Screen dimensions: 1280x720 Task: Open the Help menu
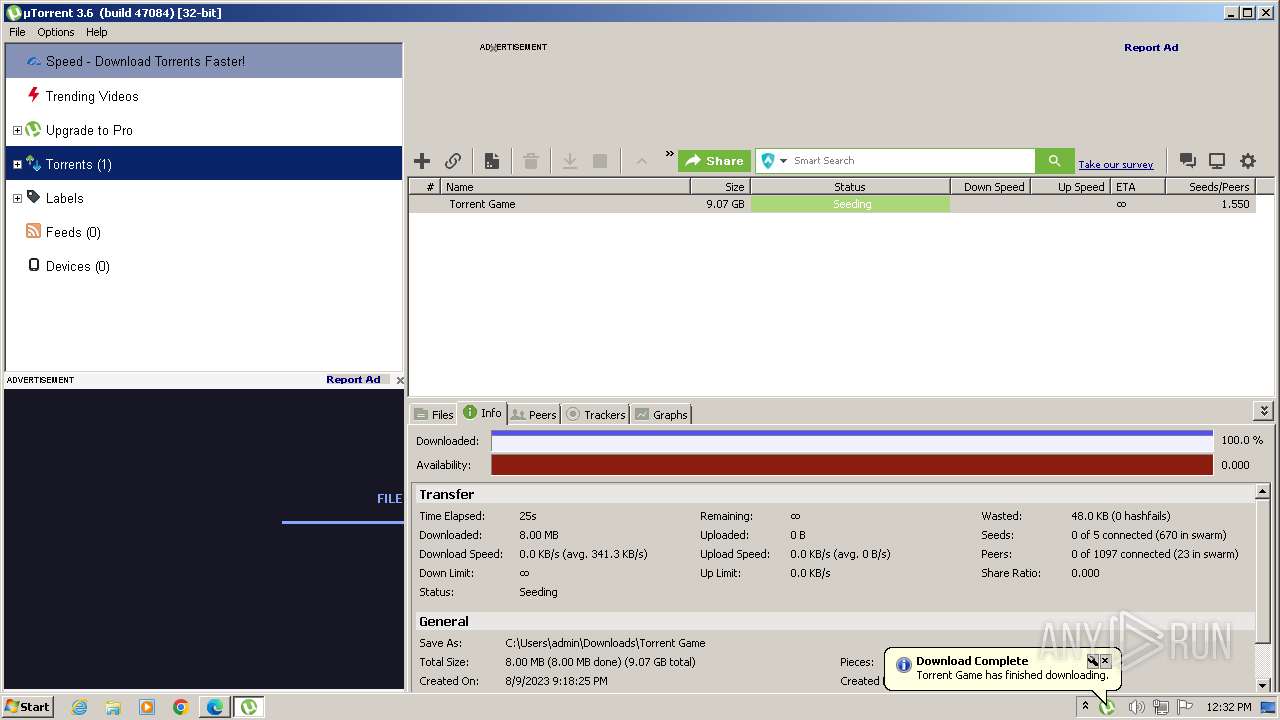(97, 32)
